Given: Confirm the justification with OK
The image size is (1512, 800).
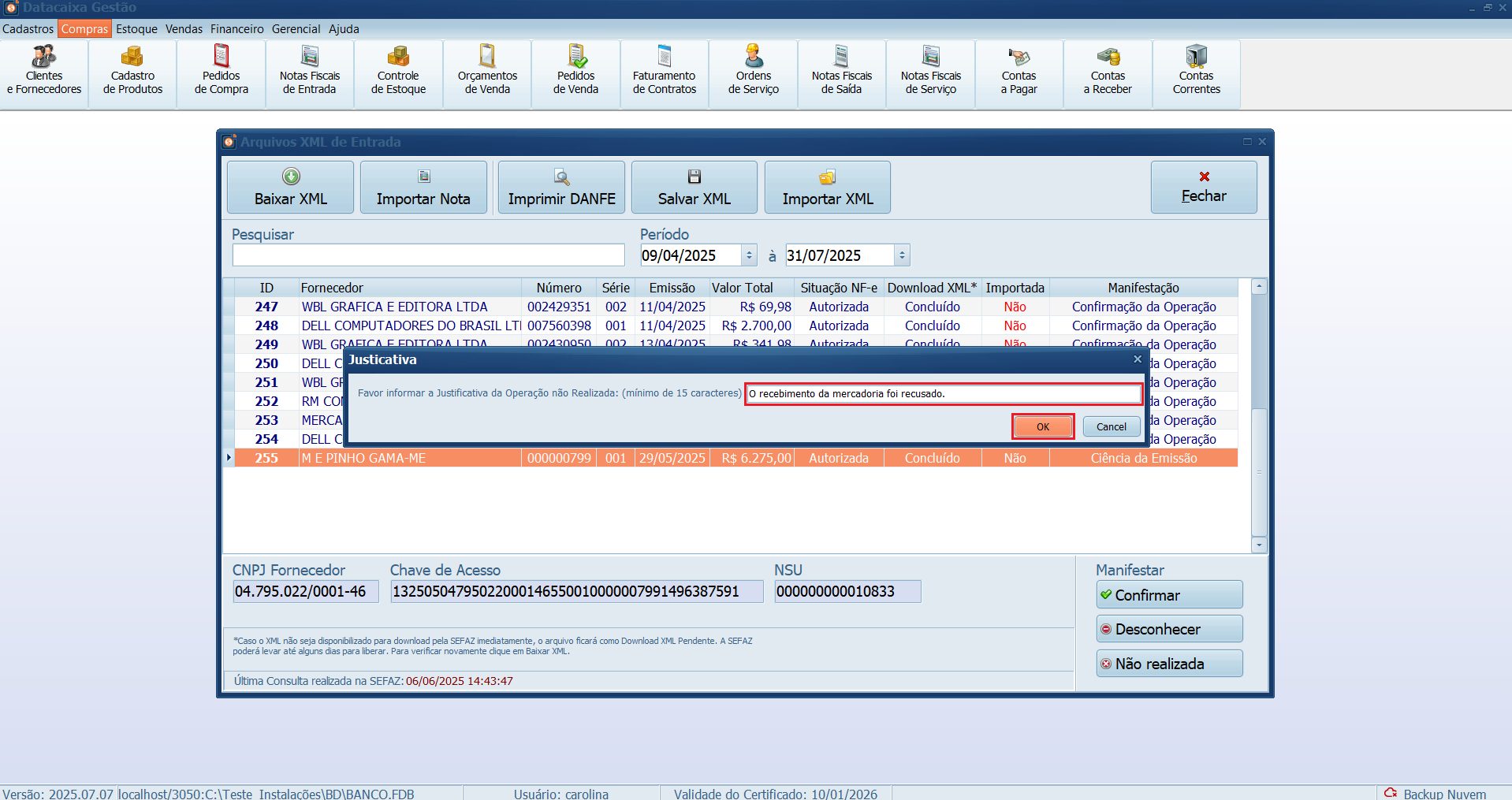Looking at the screenshot, I should pyautogui.click(x=1042, y=426).
